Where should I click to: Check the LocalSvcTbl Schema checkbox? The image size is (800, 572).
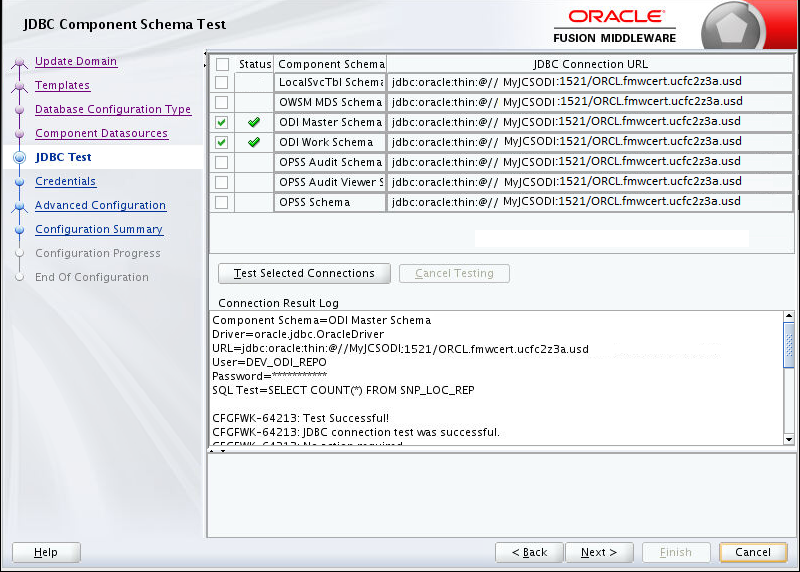click(221, 83)
